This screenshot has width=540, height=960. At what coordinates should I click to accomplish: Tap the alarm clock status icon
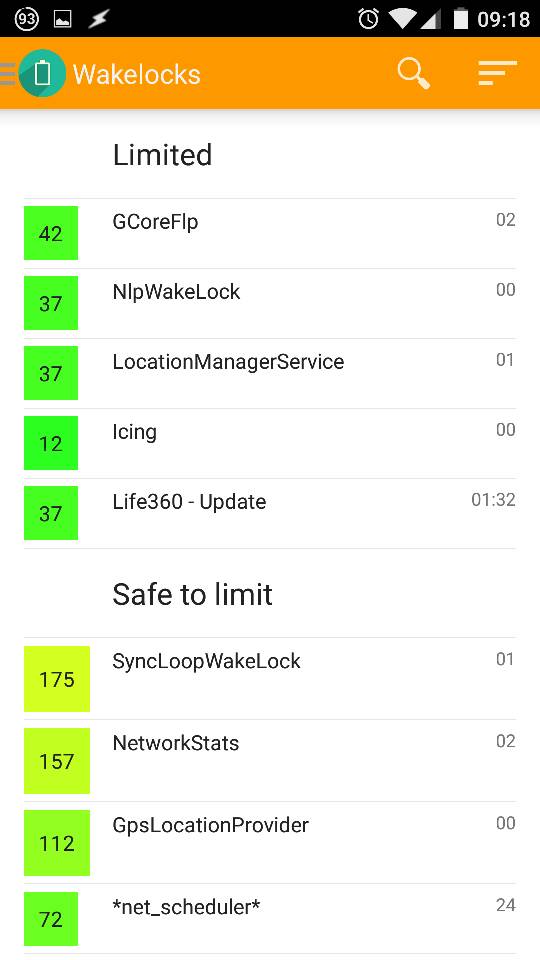(369, 19)
